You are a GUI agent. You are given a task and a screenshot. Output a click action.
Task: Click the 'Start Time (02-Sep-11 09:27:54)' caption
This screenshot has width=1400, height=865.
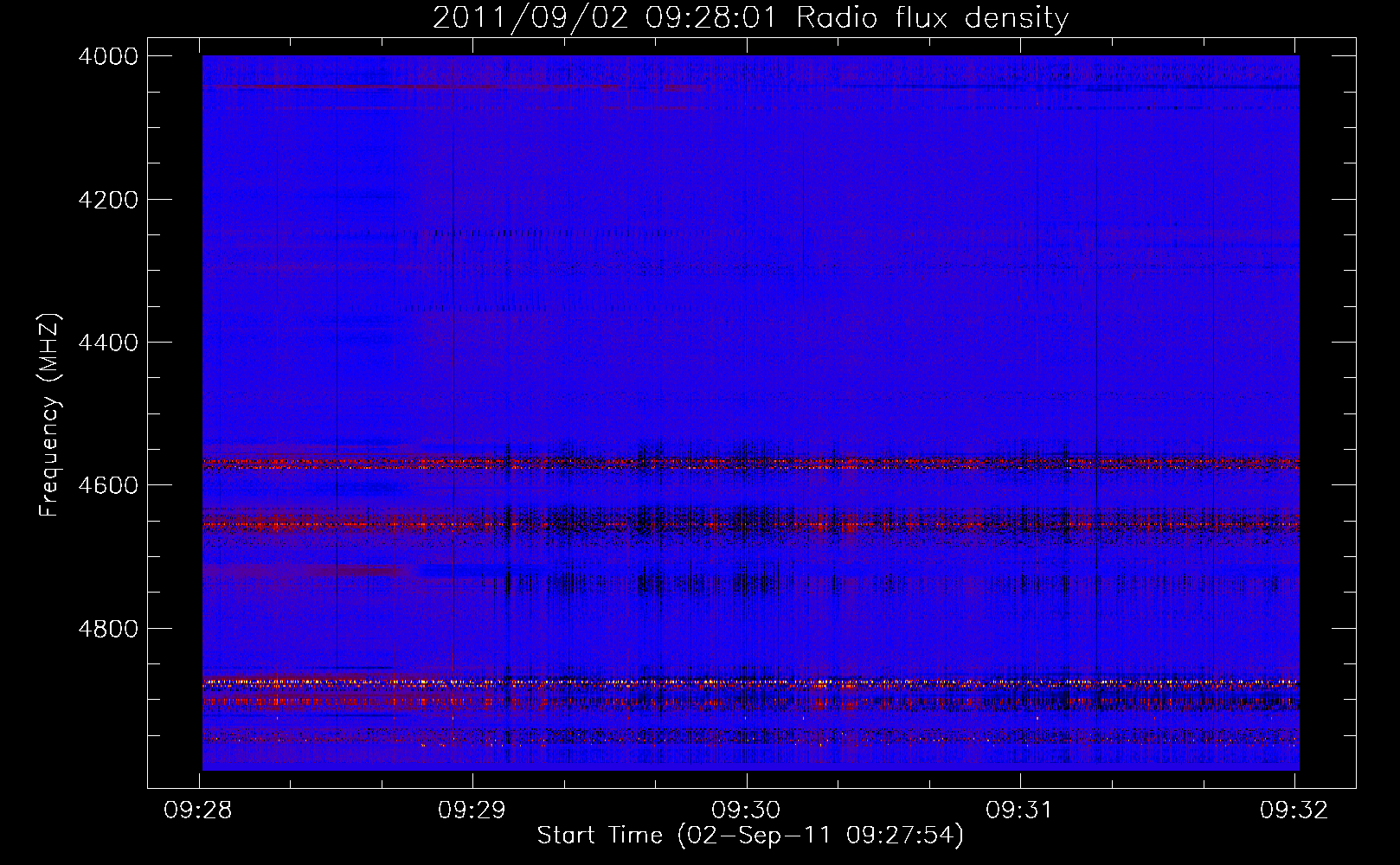(x=750, y=836)
